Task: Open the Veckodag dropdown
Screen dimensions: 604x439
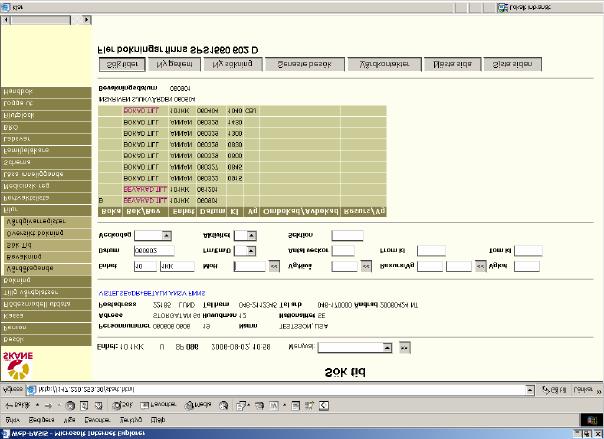Action: point(166,236)
